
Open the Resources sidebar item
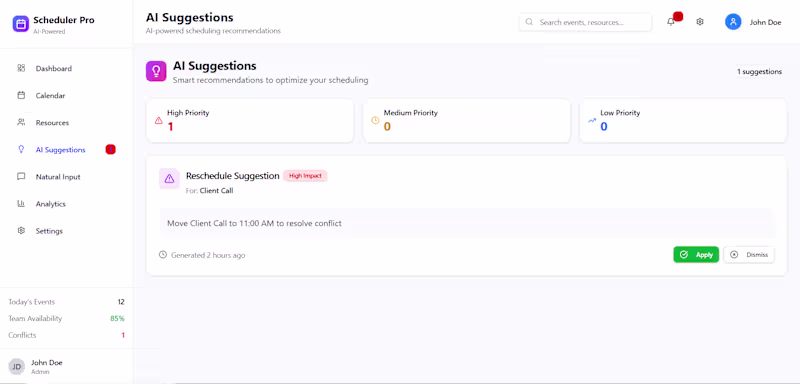pos(67,122)
